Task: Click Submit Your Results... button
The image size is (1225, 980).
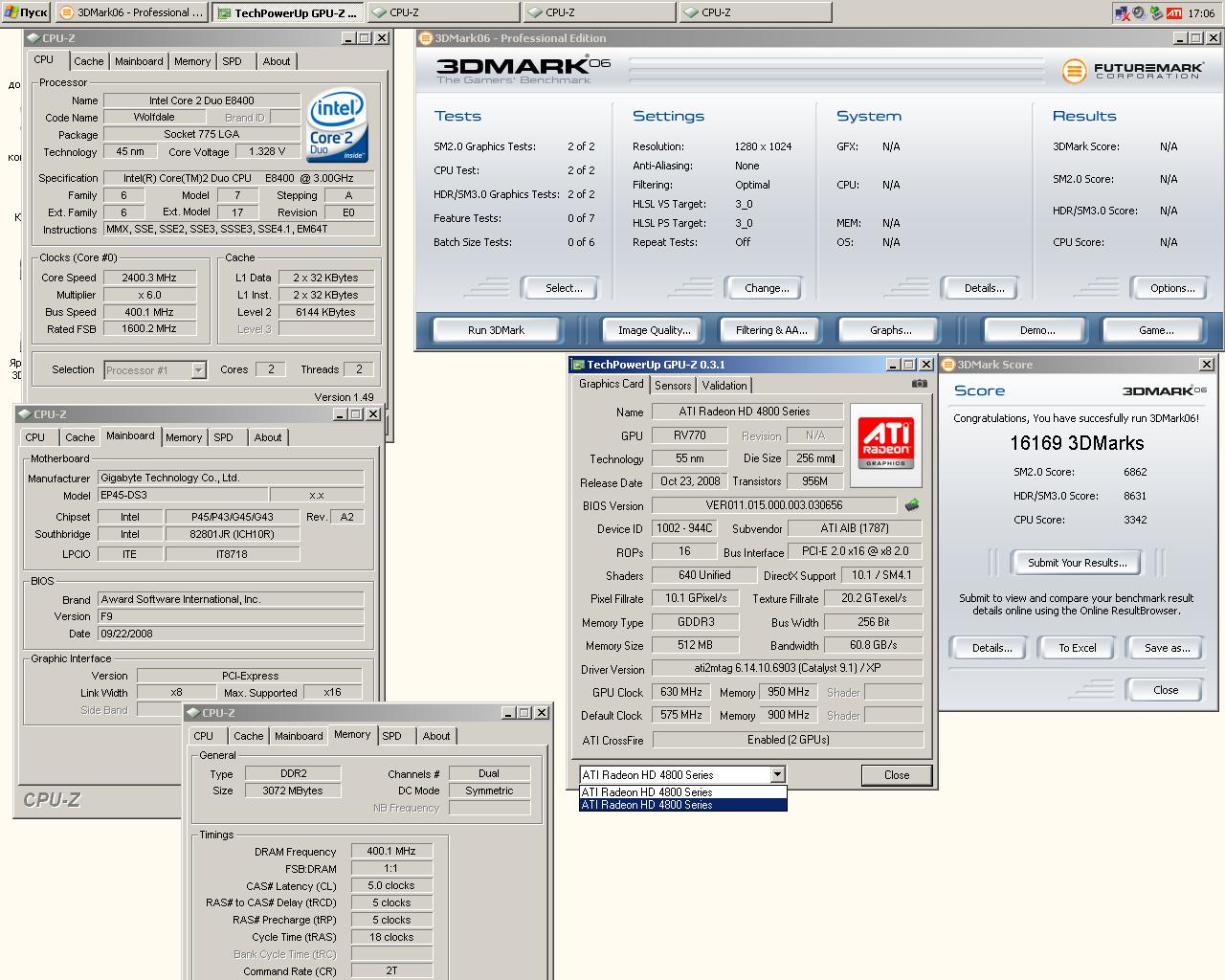Action: (1077, 563)
